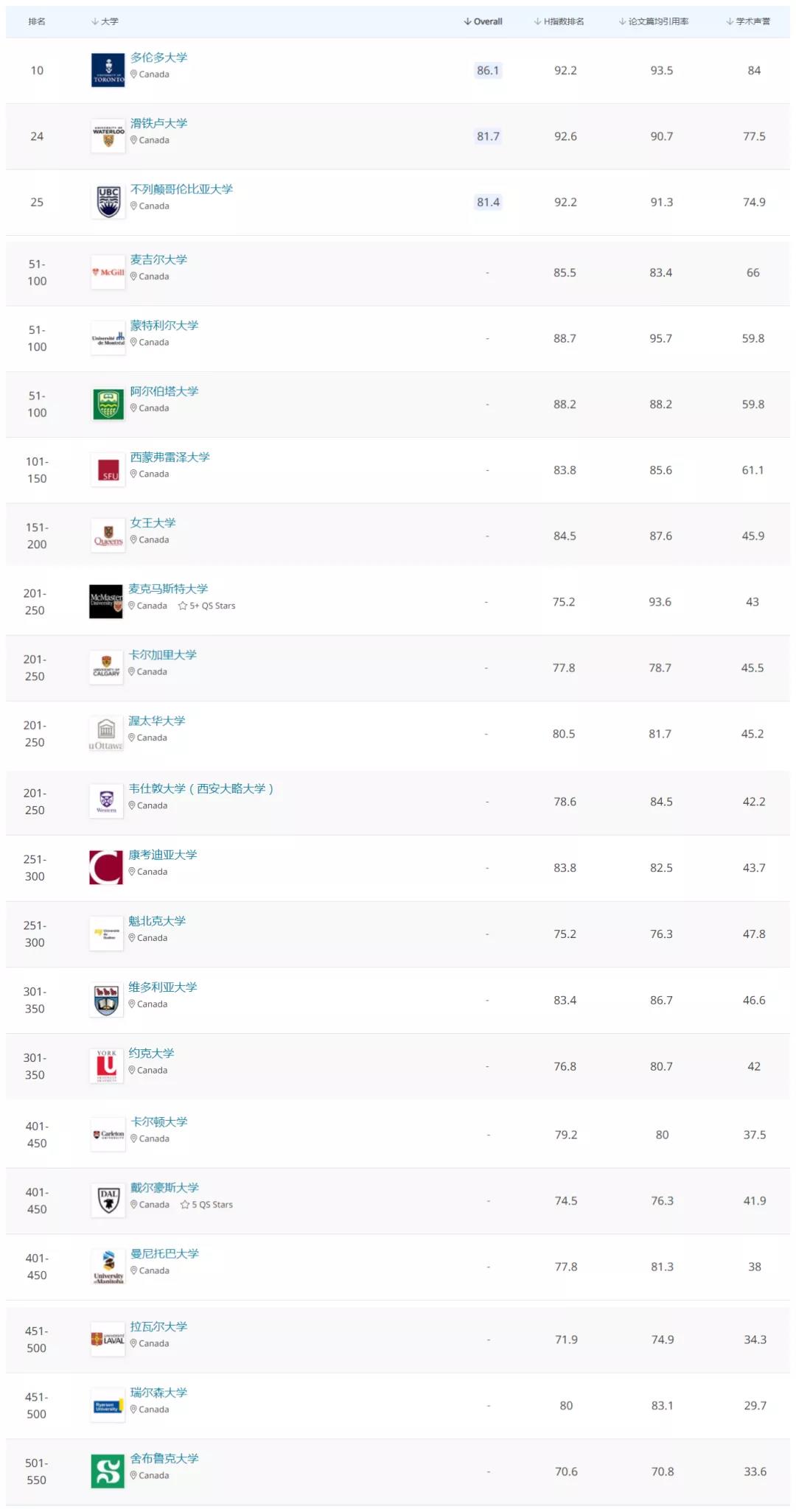Screen dimensions: 796x1512
Task: Sort by the 论文篇均引用率 column
Action: coord(654,21)
